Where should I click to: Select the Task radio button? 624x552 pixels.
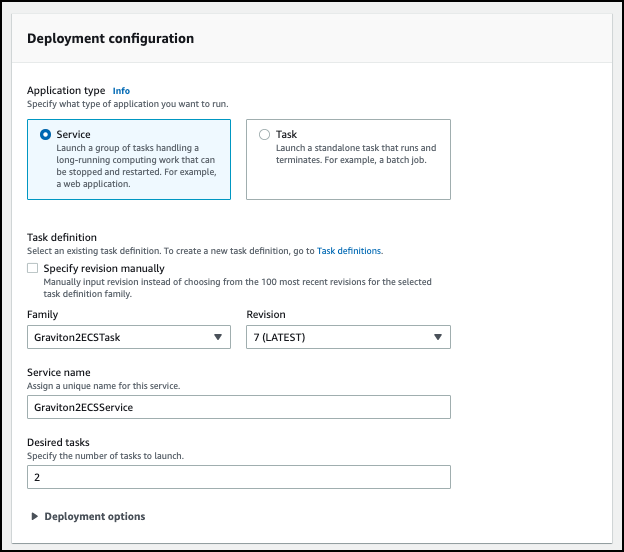pos(264,135)
